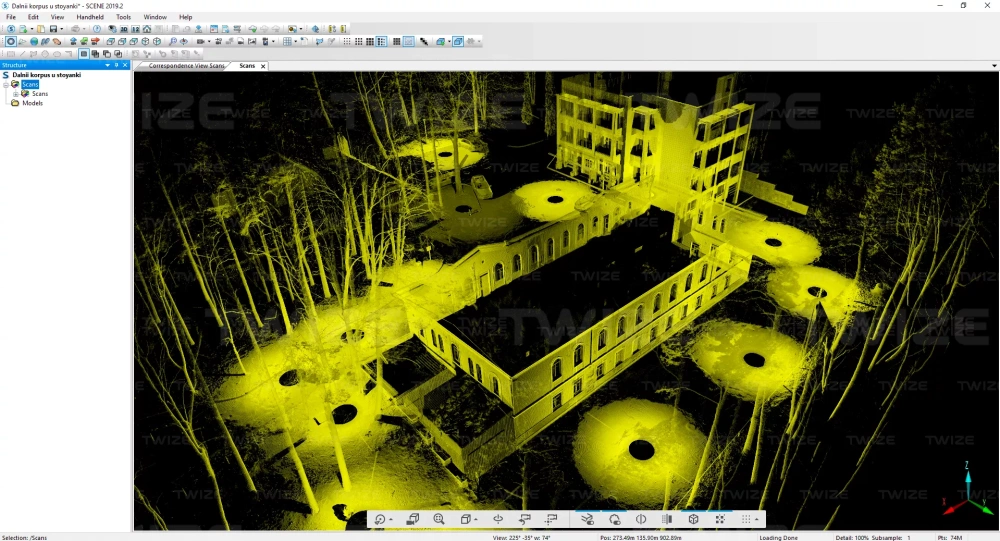
Task: Switch to Correspondence View Scans tab
Action: tap(186, 66)
